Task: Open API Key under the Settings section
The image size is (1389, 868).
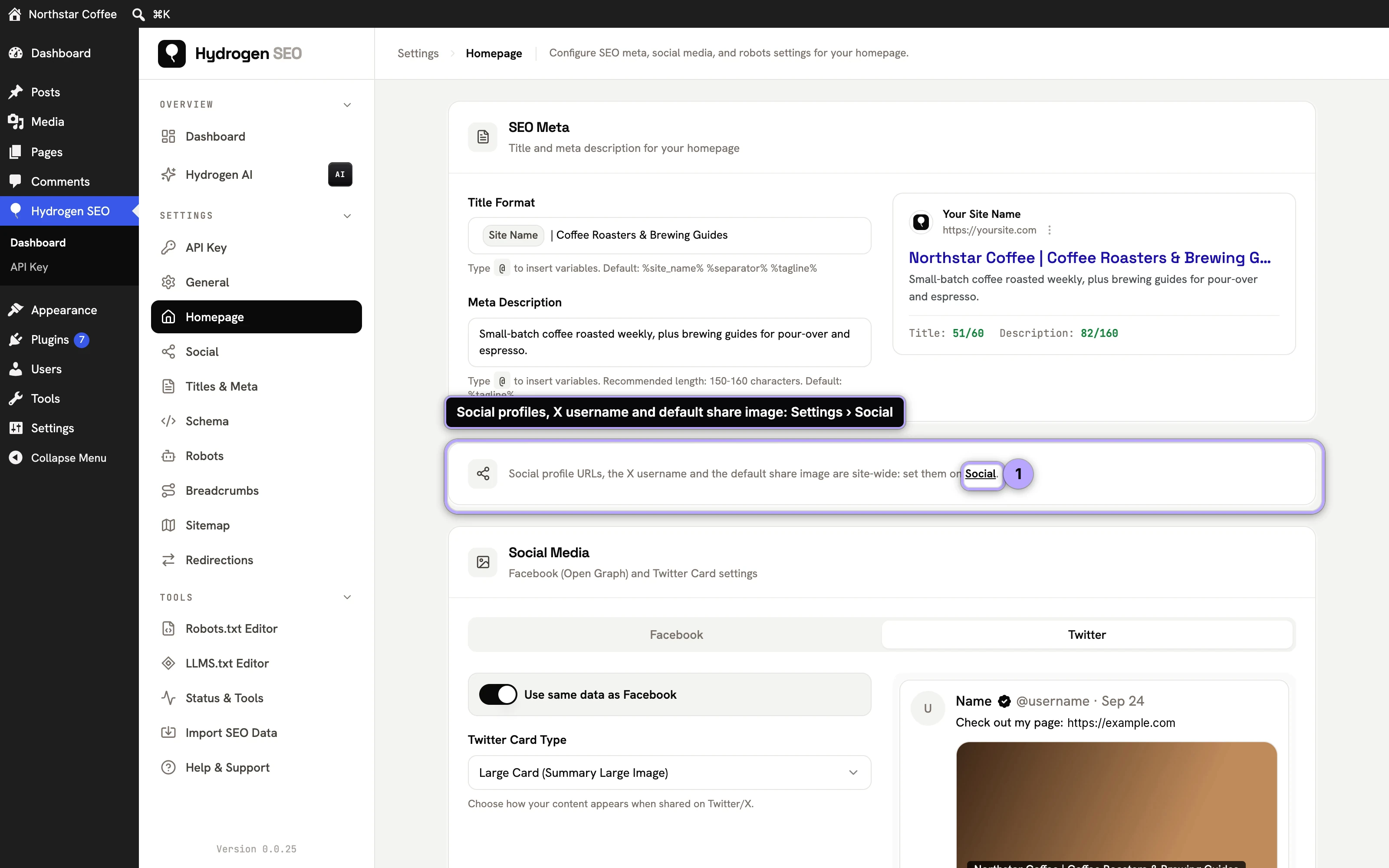Action: pos(256,247)
